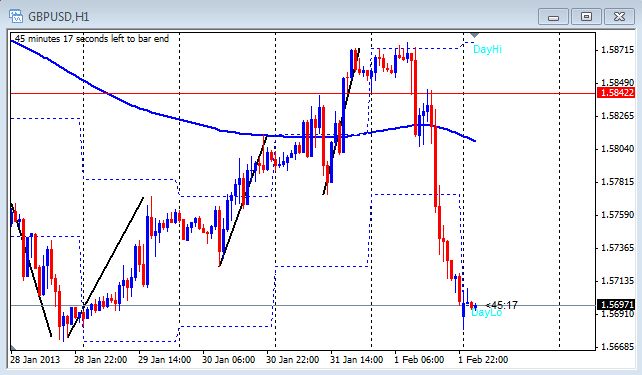Click the 1.57135 price scale value

[x=617, y=281]
